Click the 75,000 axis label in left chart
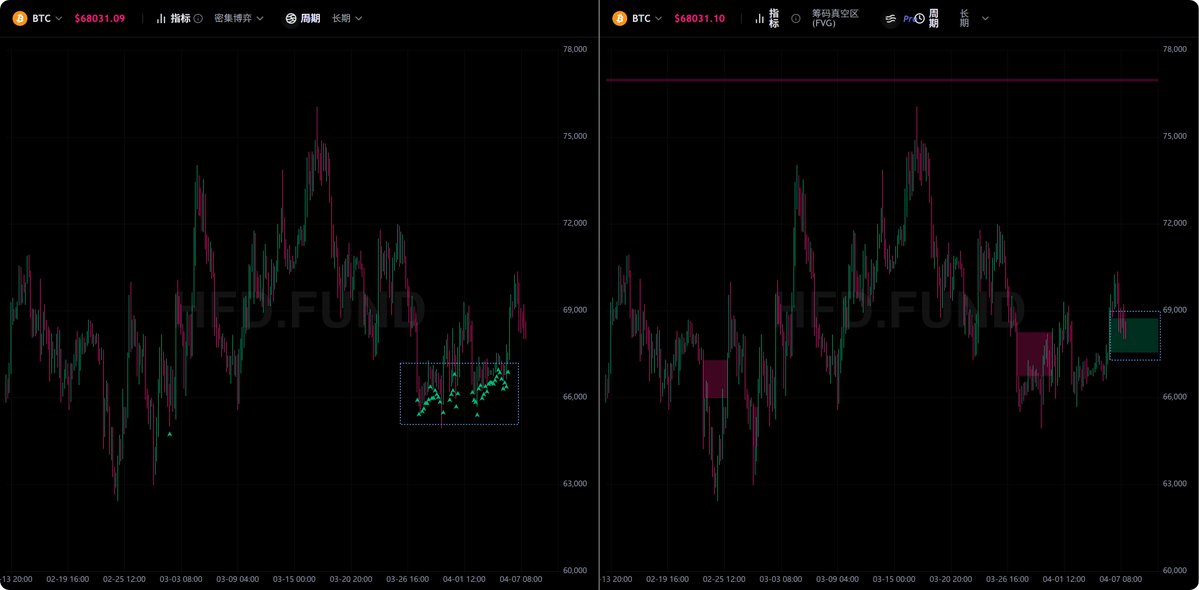This screenshot has width=1199, height=590. click(x=574, y=136)
